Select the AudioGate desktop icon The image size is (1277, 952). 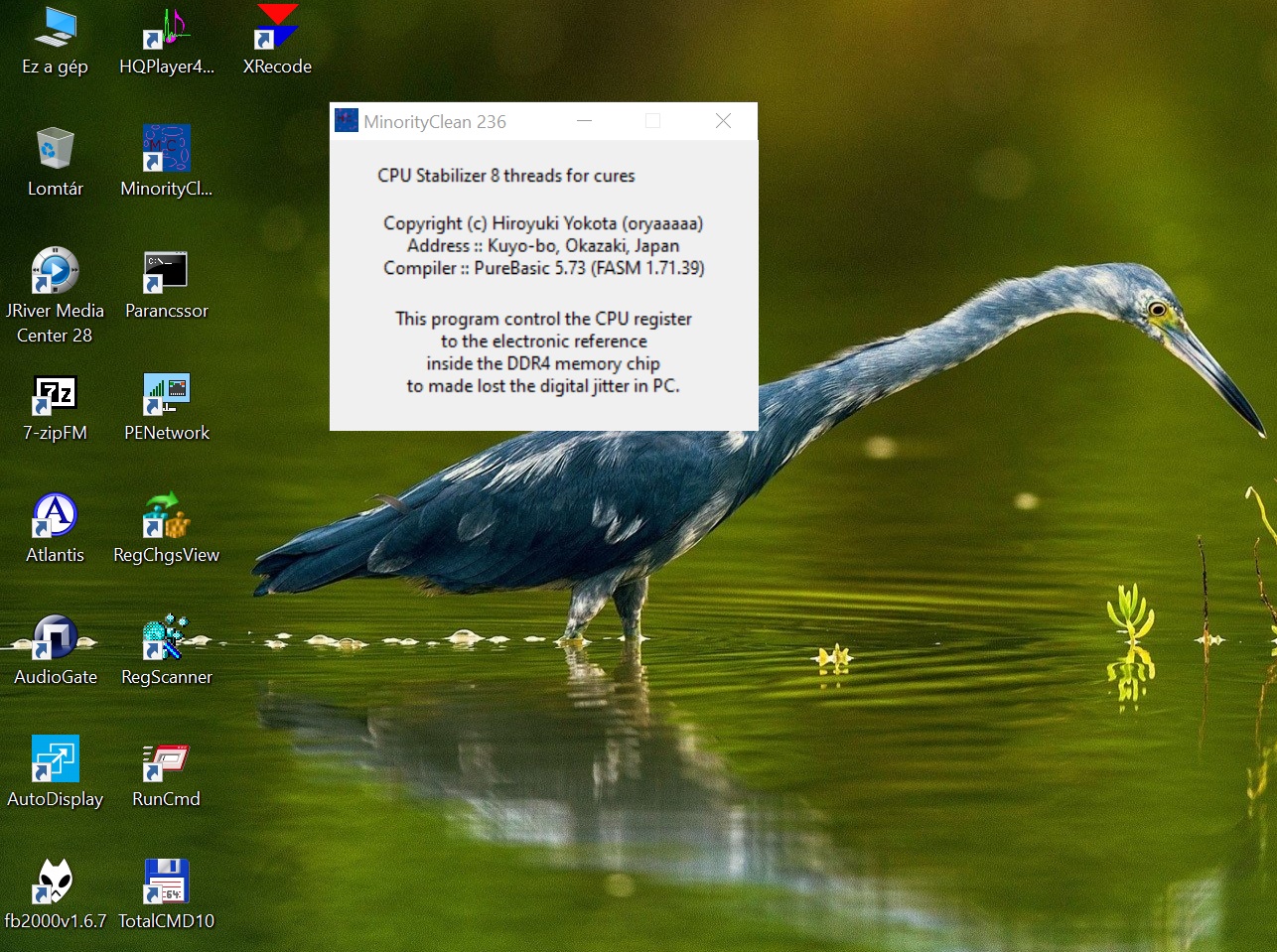(x=55, y=638)
